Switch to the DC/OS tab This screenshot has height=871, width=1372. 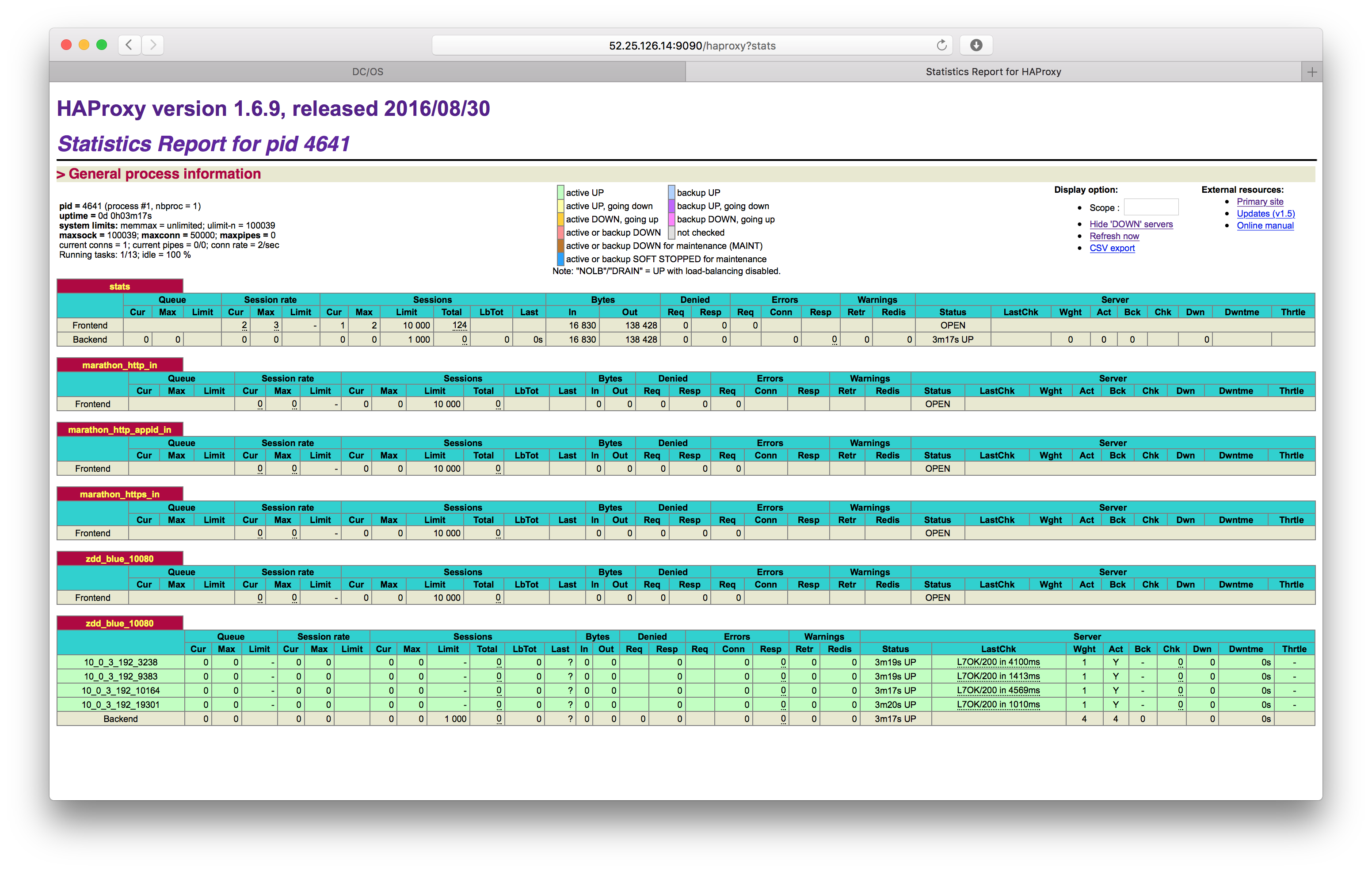(367, 72)
